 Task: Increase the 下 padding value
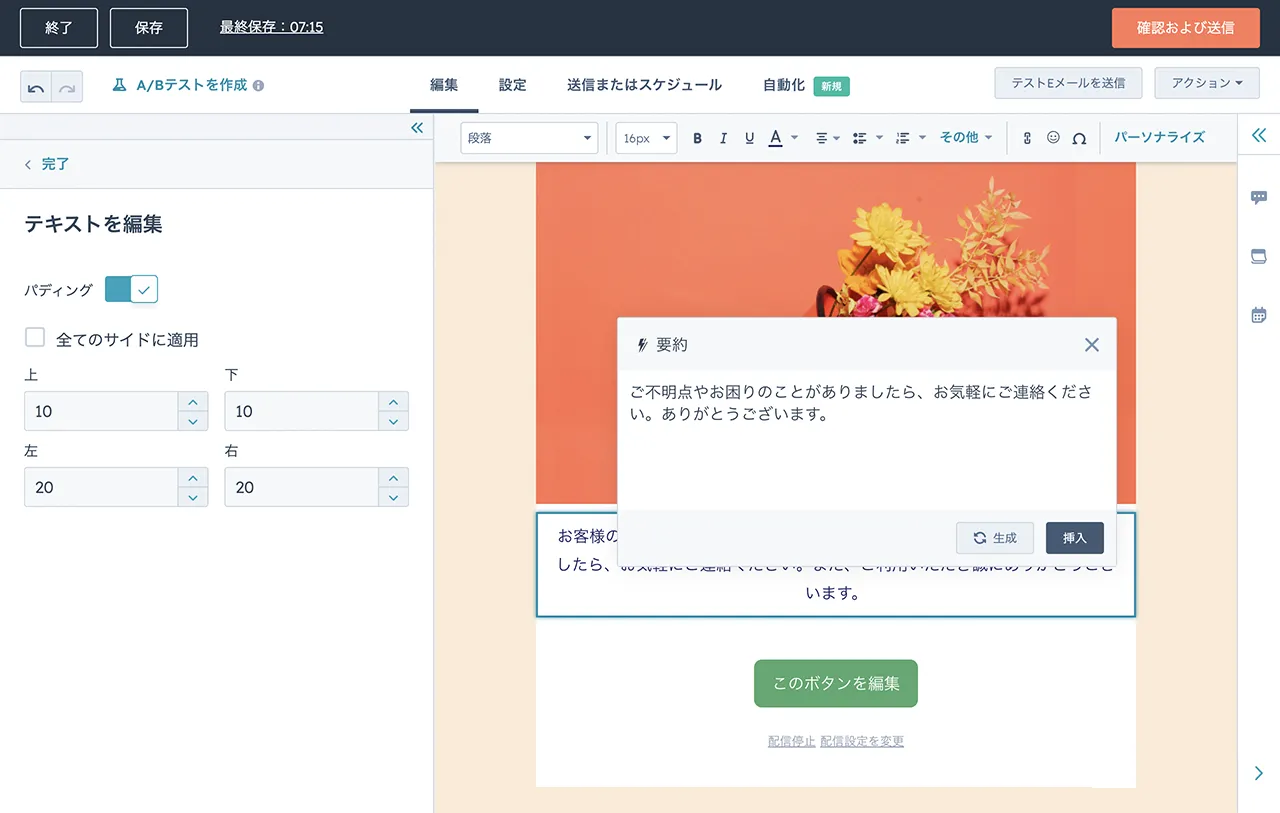(393, 402)
